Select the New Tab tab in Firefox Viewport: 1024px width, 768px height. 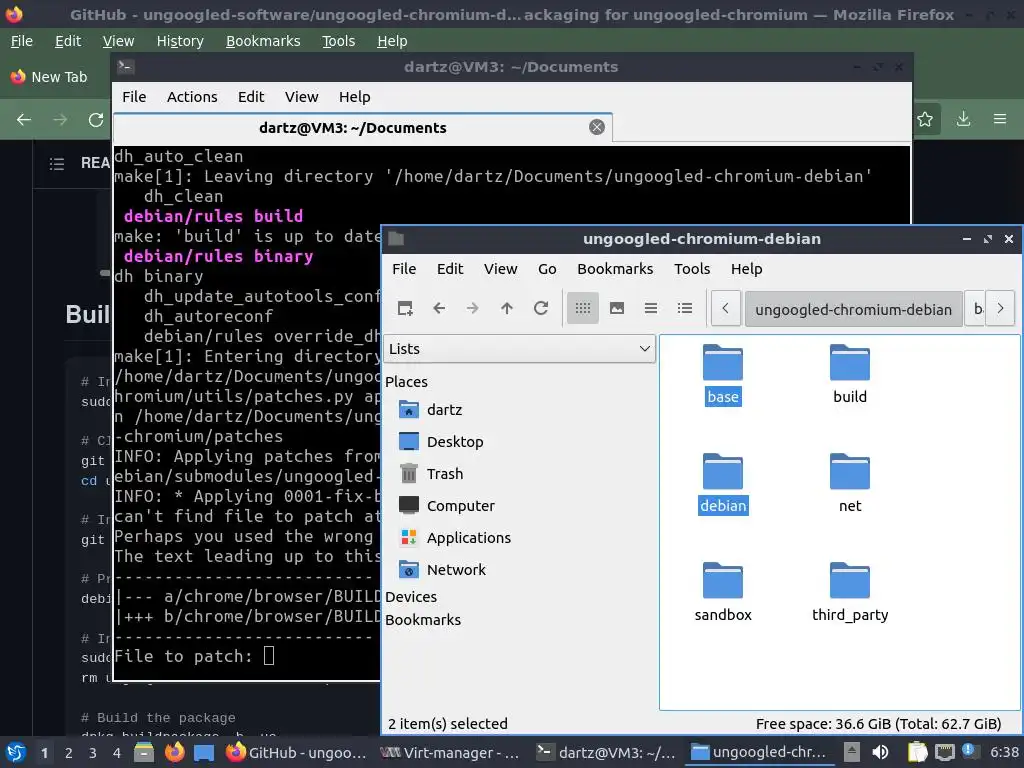[50, 77]
